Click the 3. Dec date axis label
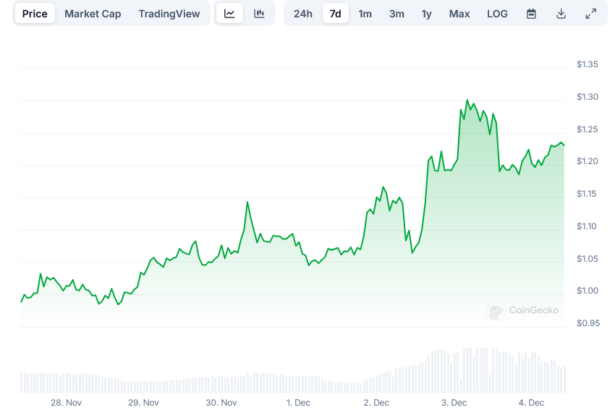Screen dimensions: 615x410 point(454,402)
